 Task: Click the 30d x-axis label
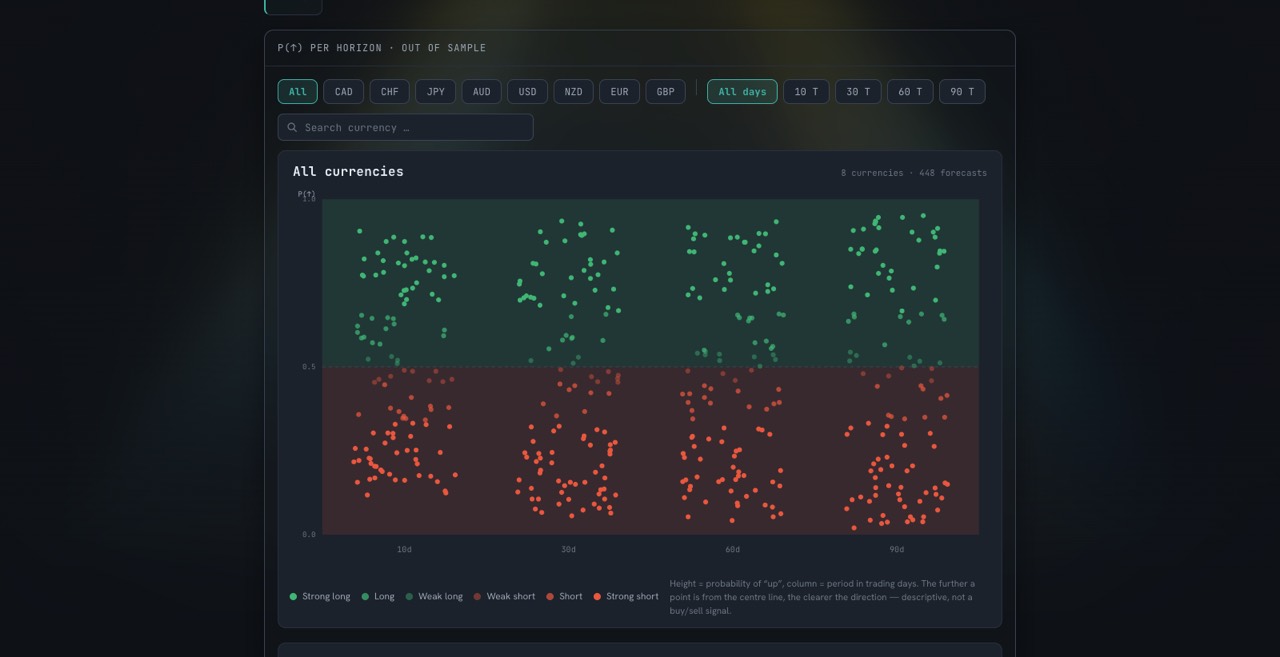568,550
